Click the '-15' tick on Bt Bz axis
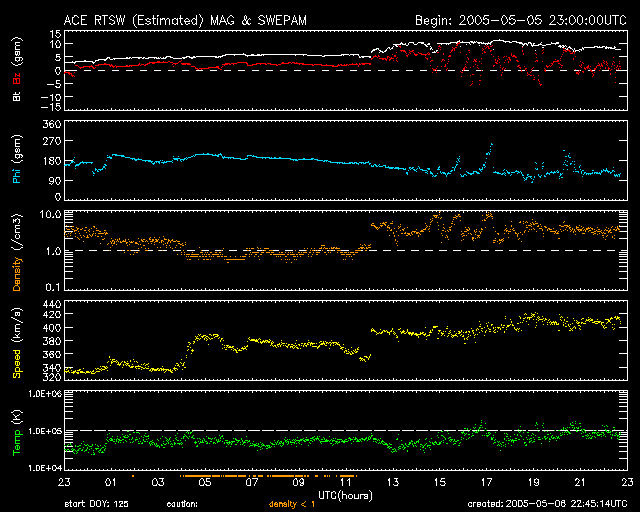Image resolution: width=640 pixels, height=512 pixels. [x=51, y=107]
